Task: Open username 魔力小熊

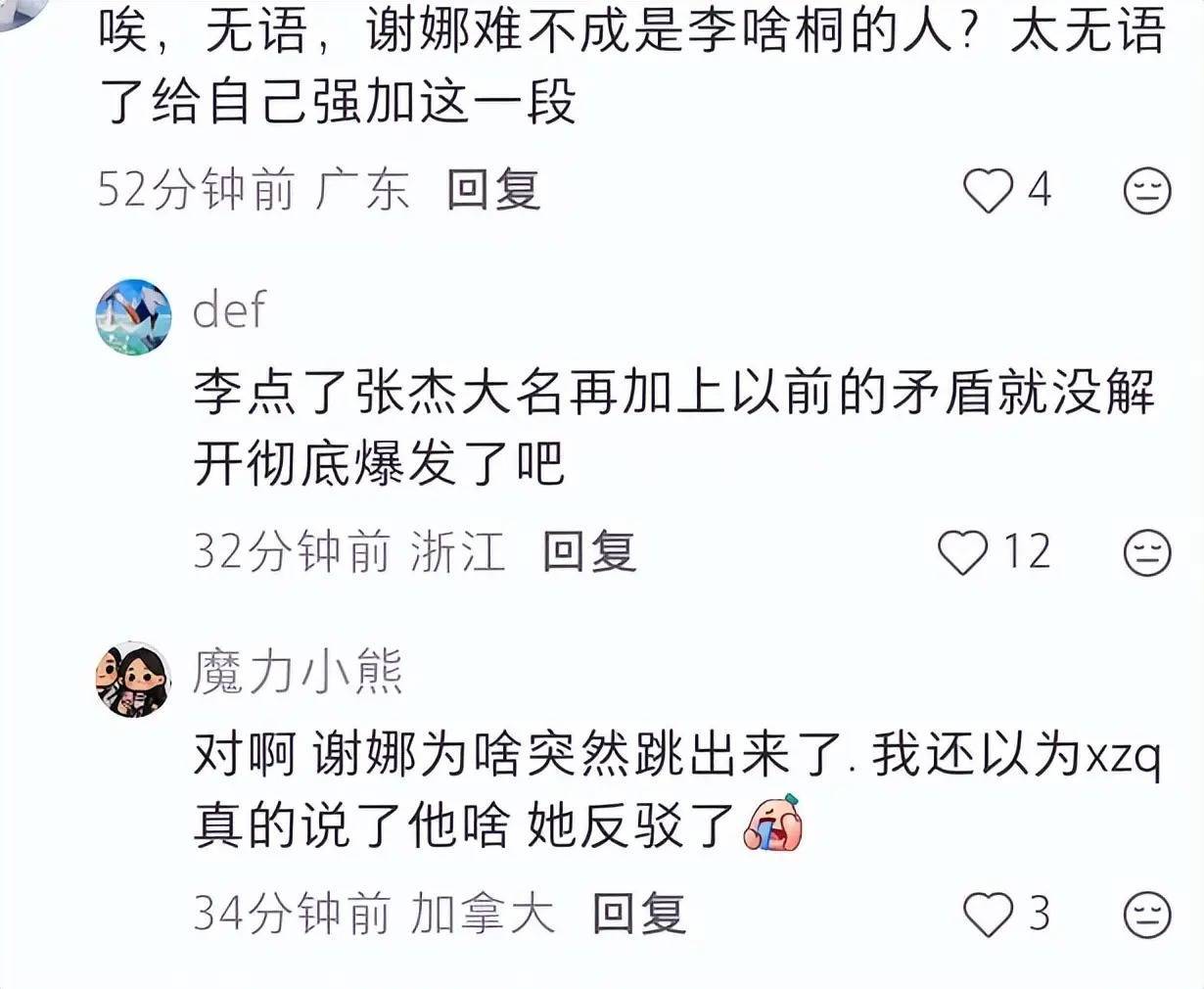Action: click(x=299, y=673)
